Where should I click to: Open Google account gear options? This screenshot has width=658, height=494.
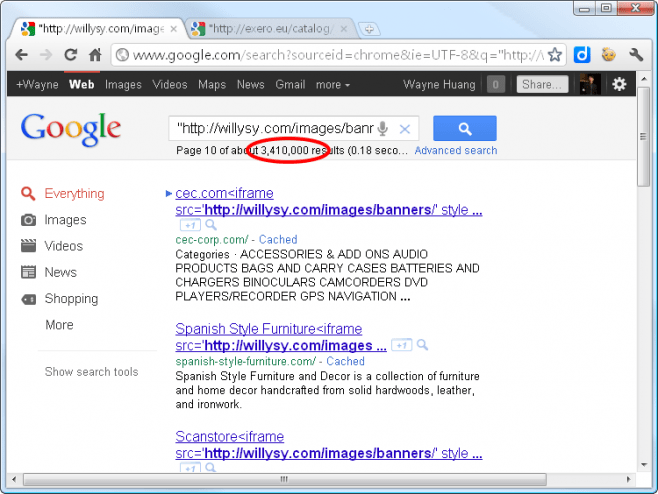pos(619,85)
